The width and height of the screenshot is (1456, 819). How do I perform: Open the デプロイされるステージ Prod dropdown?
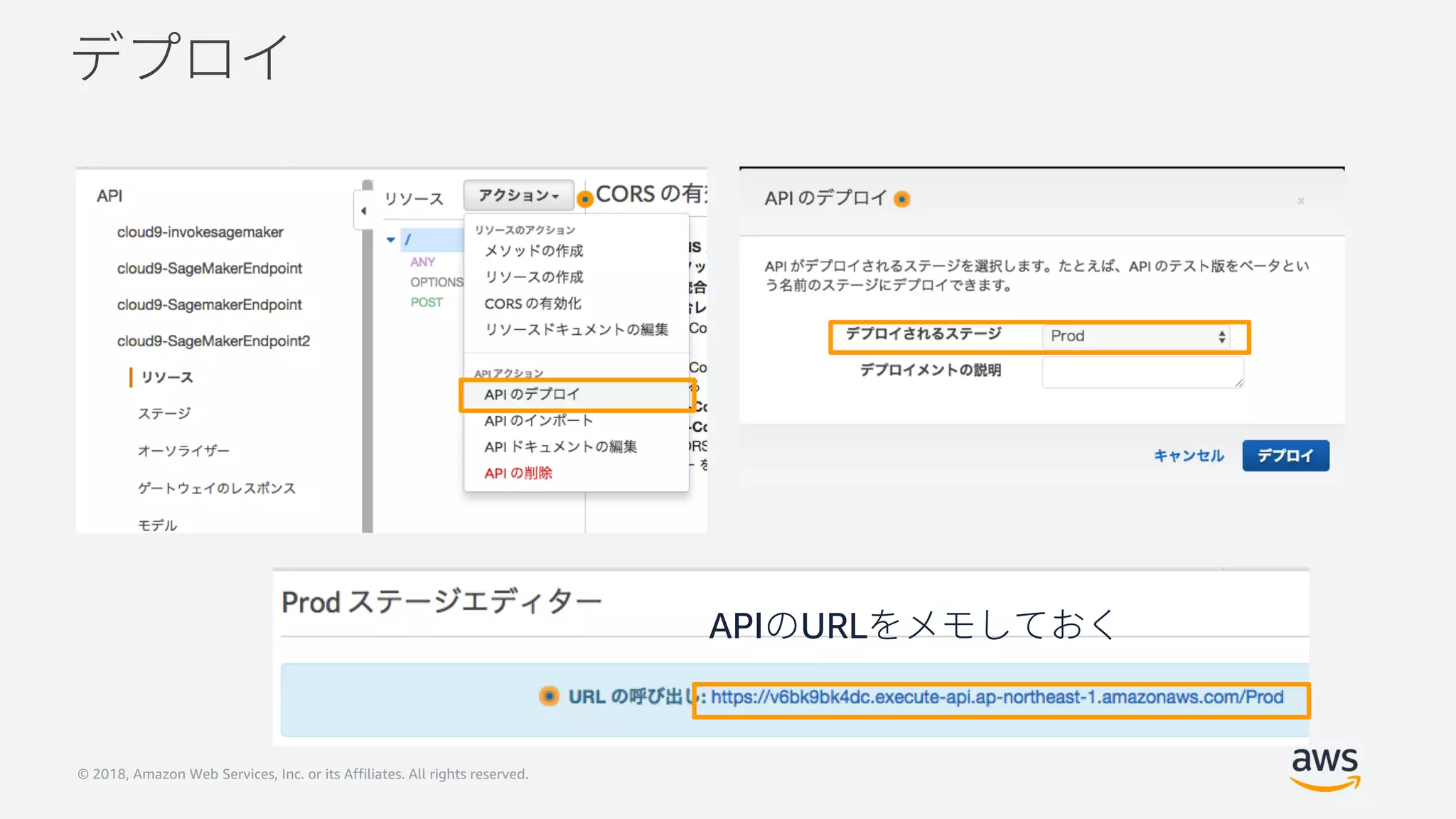[x=1137, y=336]
